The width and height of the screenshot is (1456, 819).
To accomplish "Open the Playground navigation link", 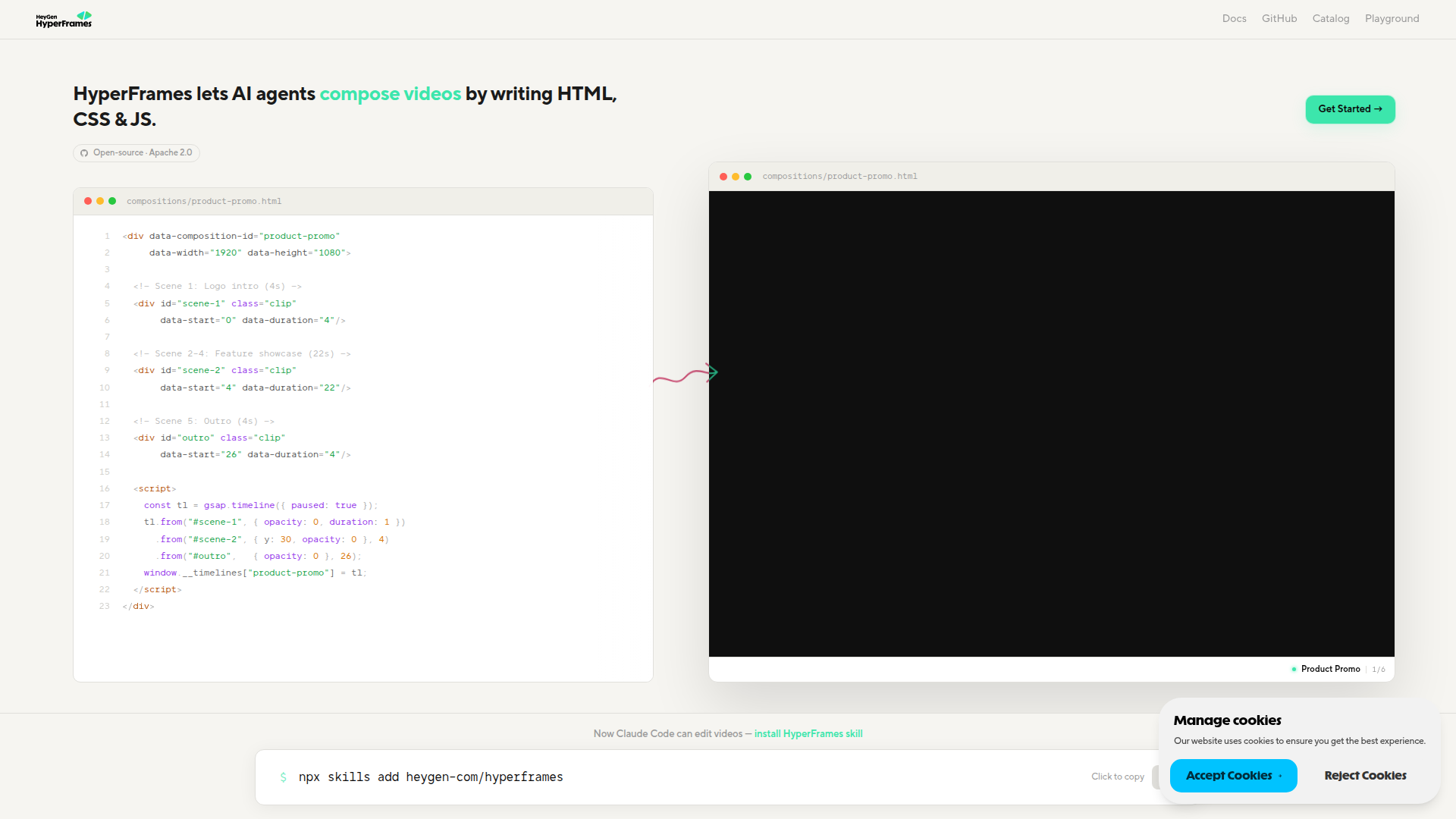I will (x=1392, y=19).
